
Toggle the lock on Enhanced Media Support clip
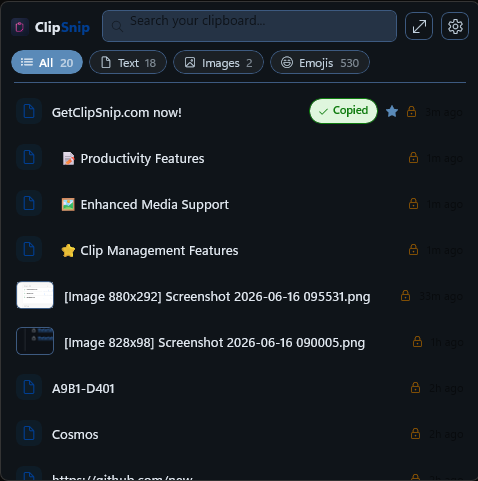413,204
